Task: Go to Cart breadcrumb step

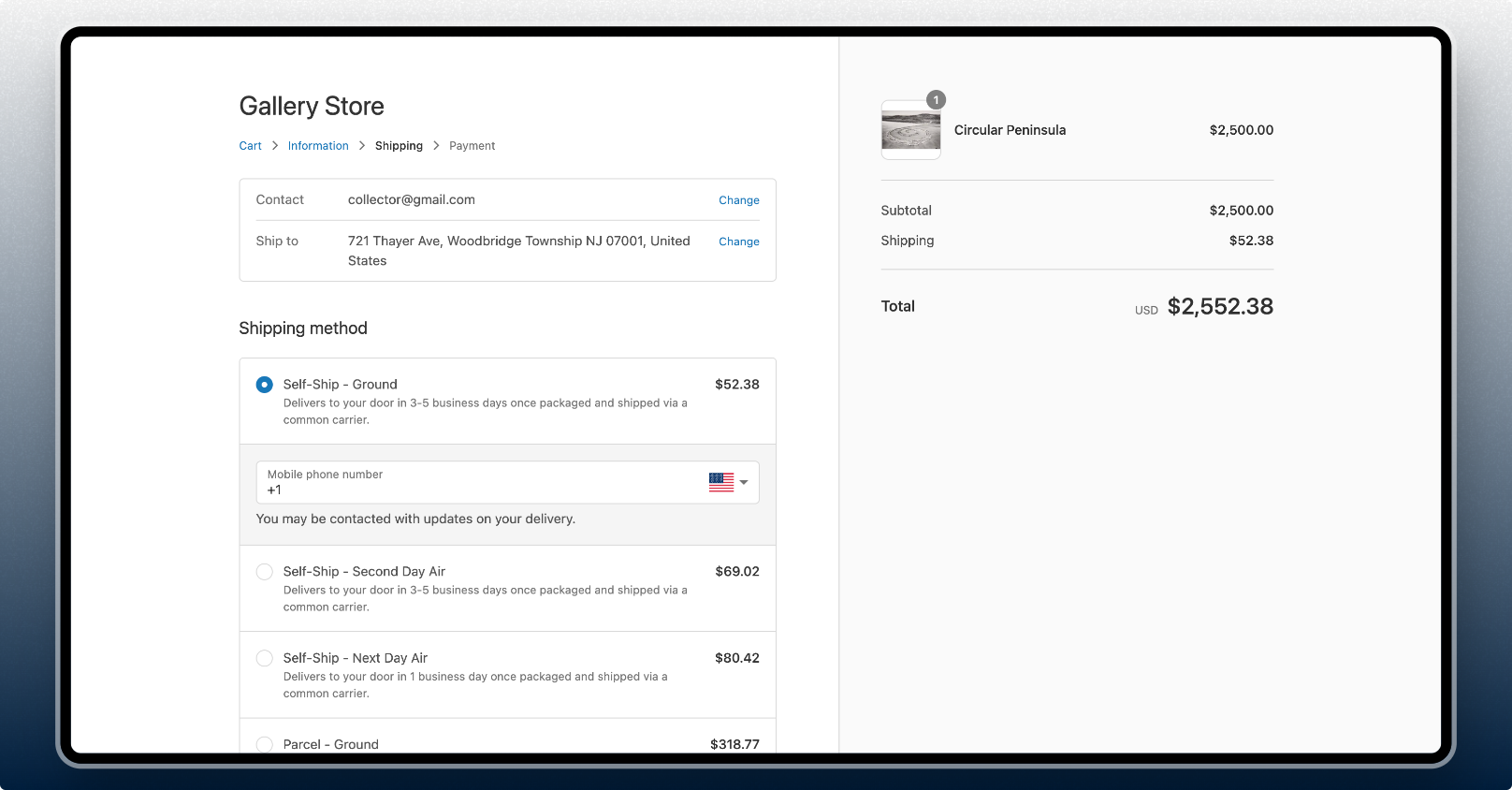Action: (x=250, y=146)
